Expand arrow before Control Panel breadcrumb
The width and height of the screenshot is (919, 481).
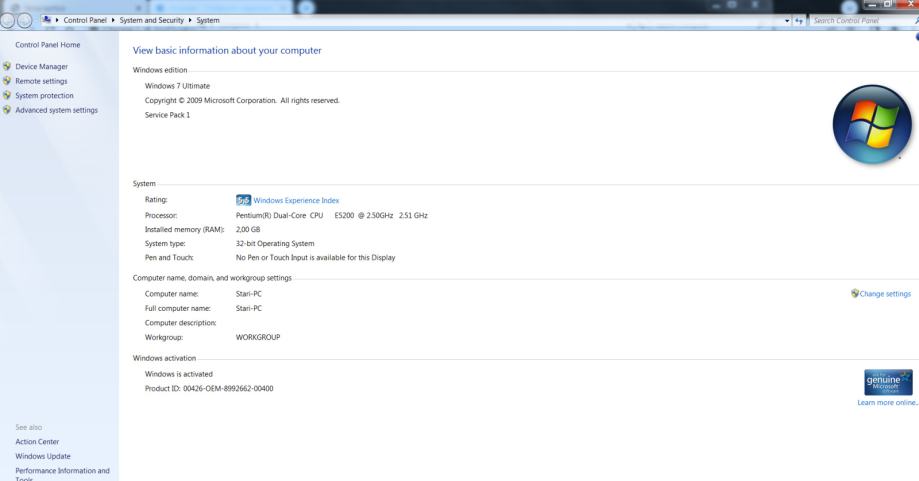(57, 21)
